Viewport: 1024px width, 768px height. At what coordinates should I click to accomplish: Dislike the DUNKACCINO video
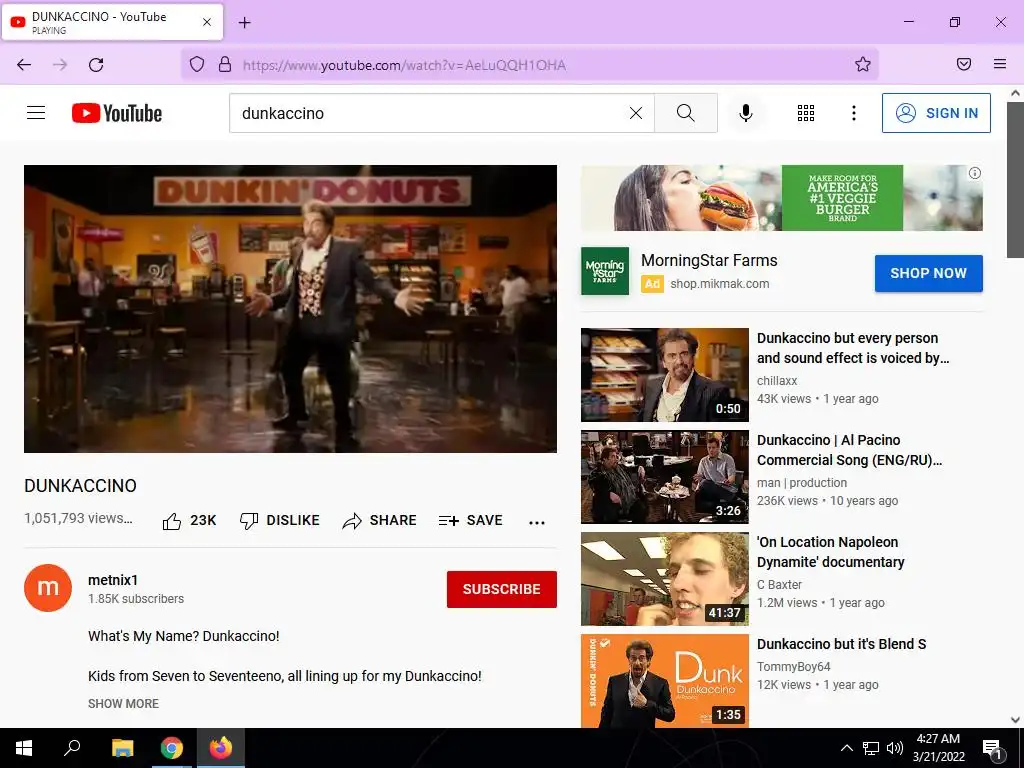pos(280,520)
